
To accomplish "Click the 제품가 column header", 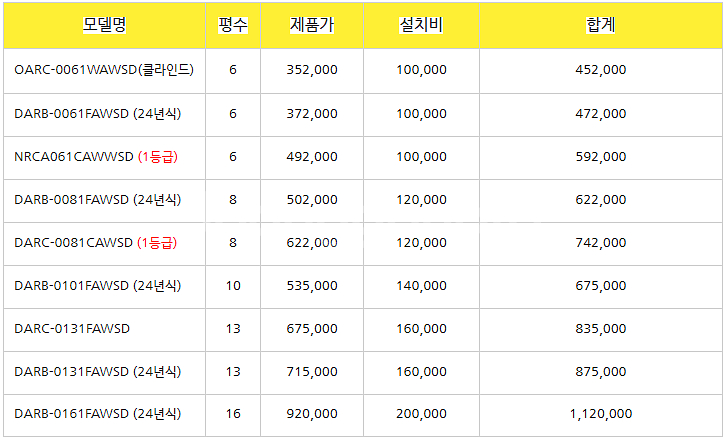I will point(312,25).
